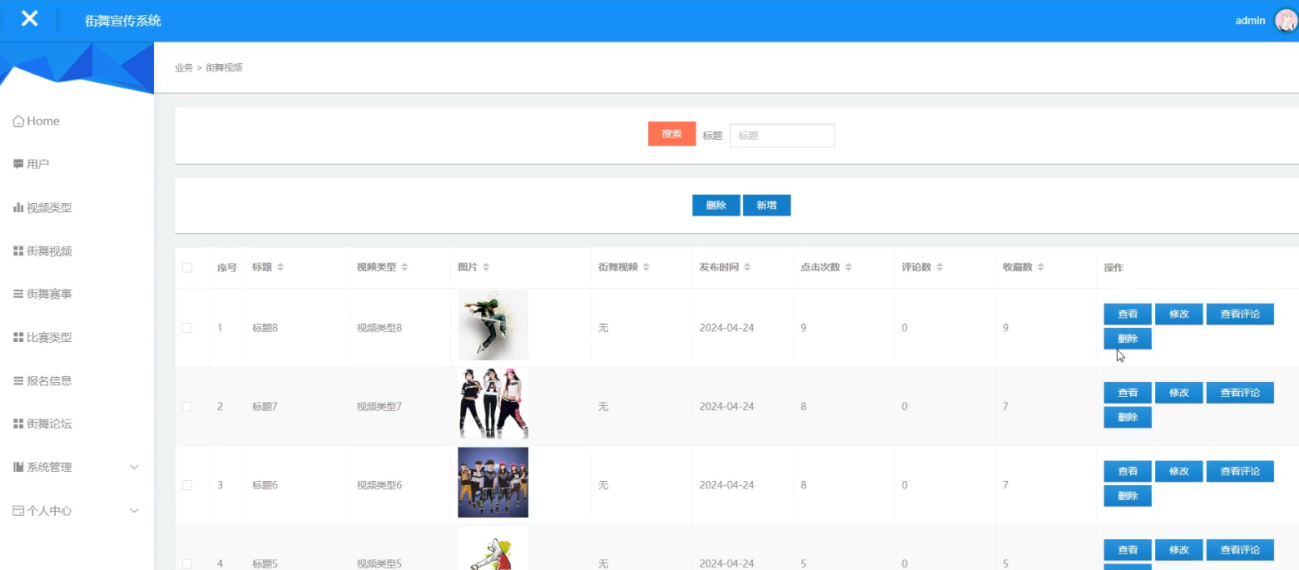Open the admin avatar menu

point(1285,21)
